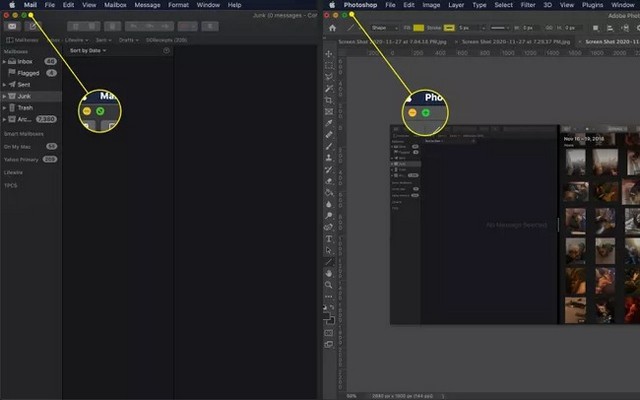Expand the Archive mailbox in sidebar
640x400 pixels.
(4, 119)
